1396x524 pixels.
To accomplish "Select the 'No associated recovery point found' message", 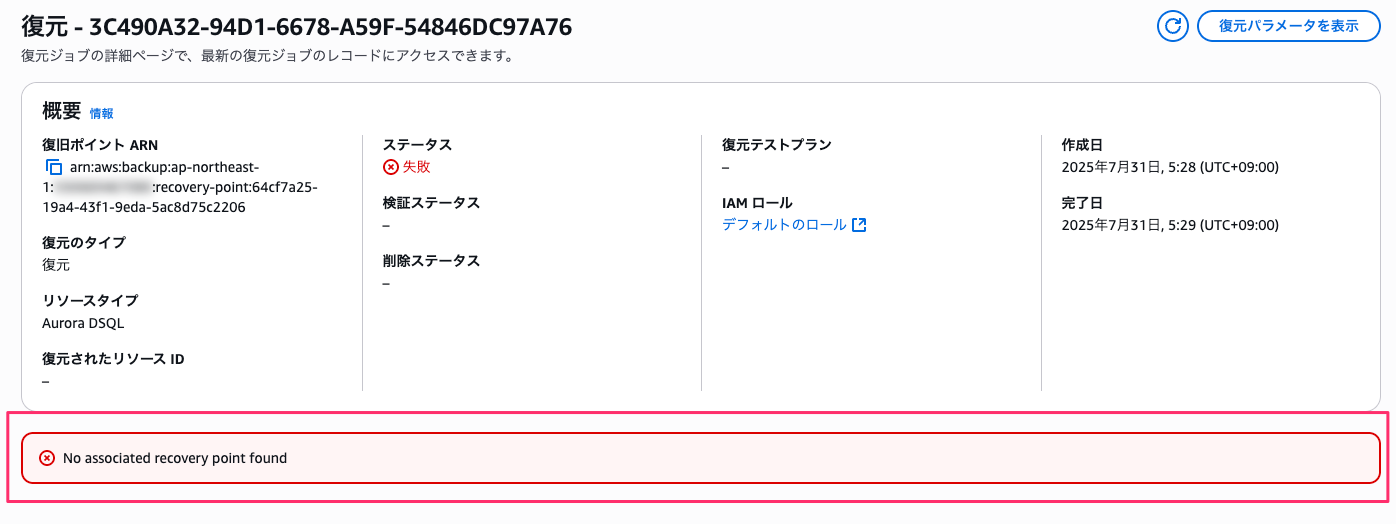I will (x=175, y=458).
